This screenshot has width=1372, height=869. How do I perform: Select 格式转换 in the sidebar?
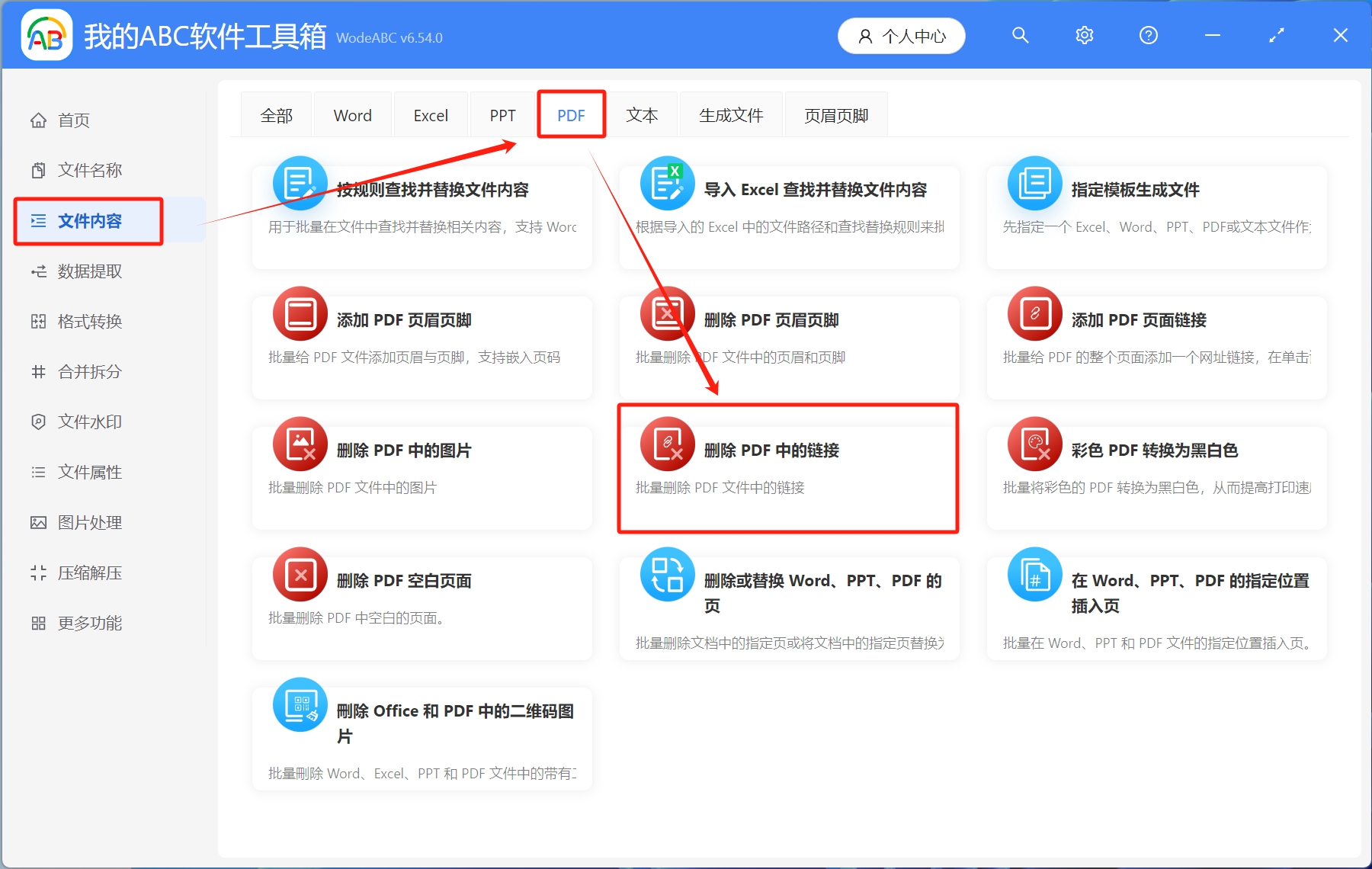(x=88, y=321)
